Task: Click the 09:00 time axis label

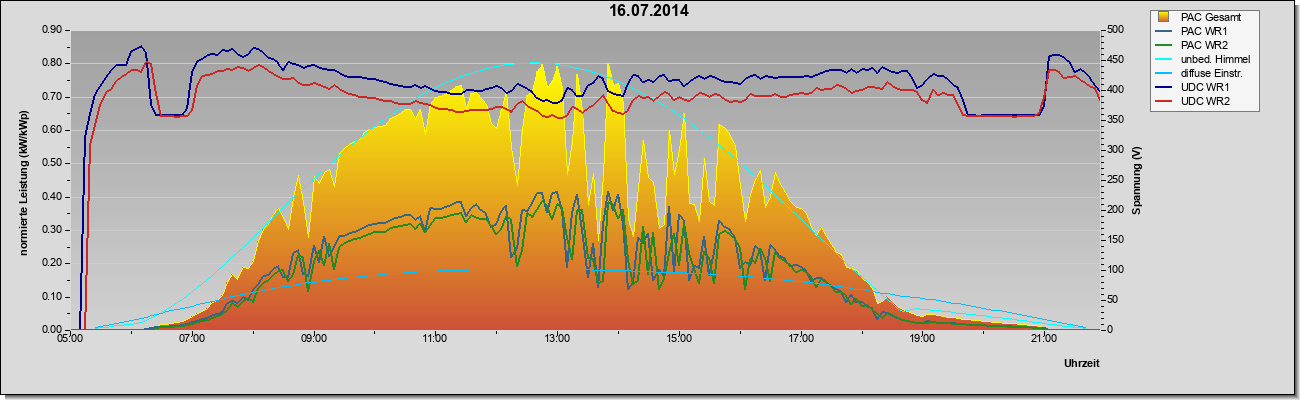Action: (313, 340)
